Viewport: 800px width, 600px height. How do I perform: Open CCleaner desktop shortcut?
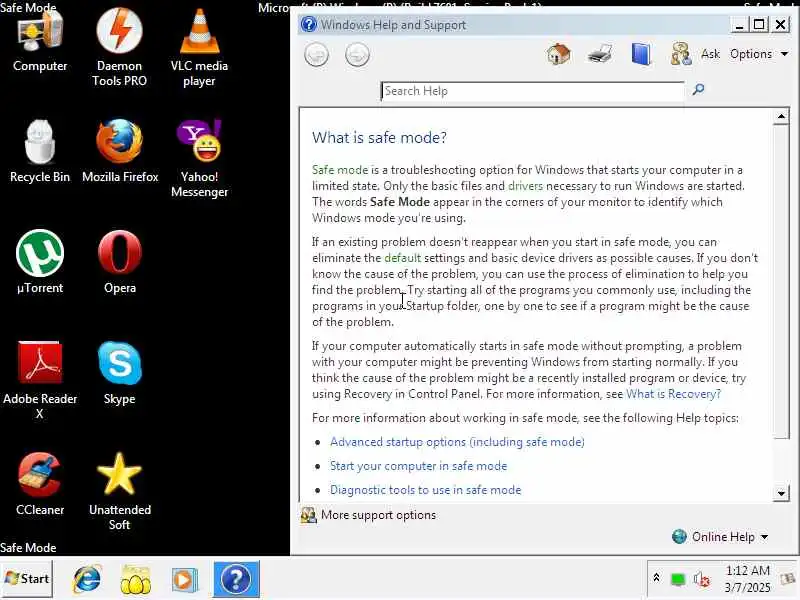click(40, 485)
